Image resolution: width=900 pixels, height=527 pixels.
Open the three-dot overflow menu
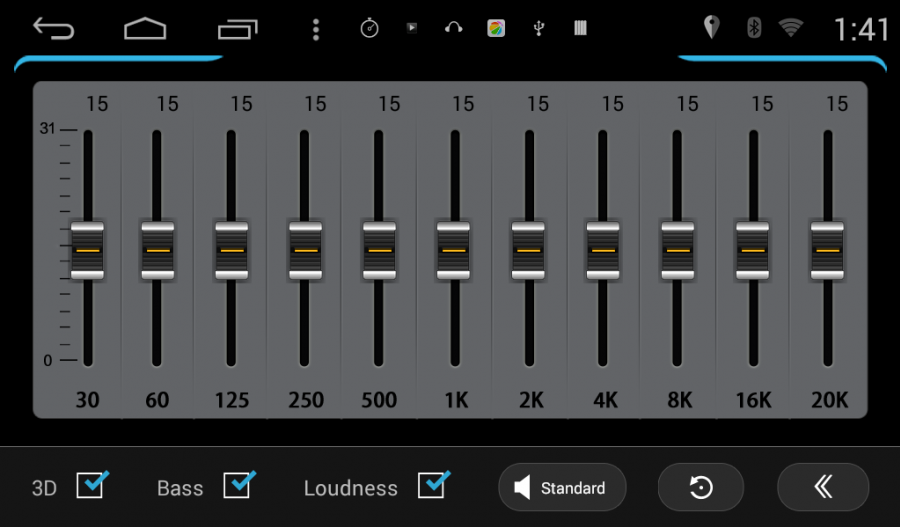[x=316, y=30]
